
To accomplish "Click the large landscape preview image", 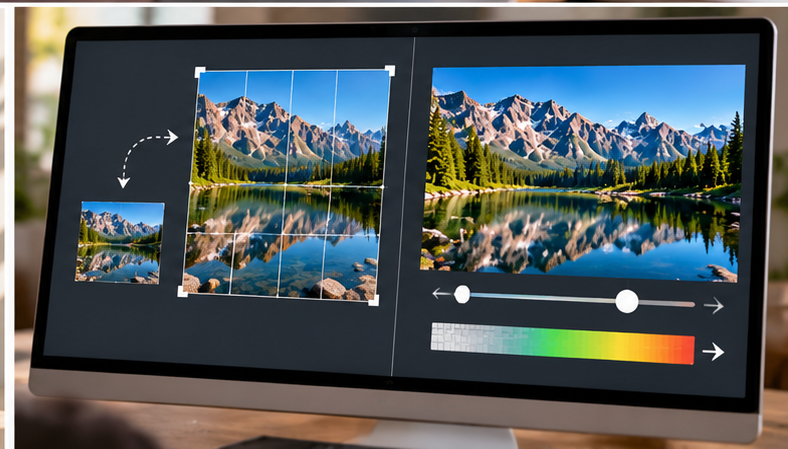I will pyautogui.click(x=581, y=173).
